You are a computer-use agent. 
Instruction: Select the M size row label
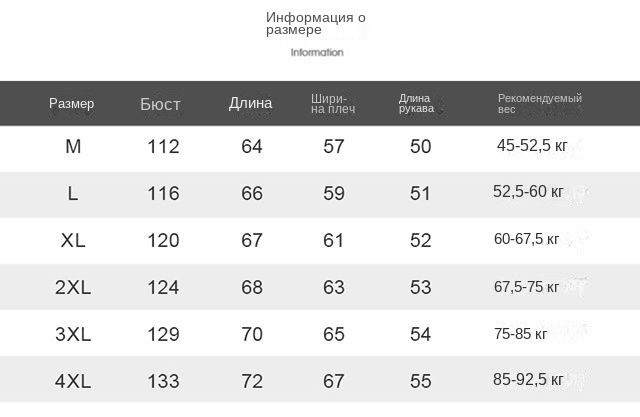point(73,146)
